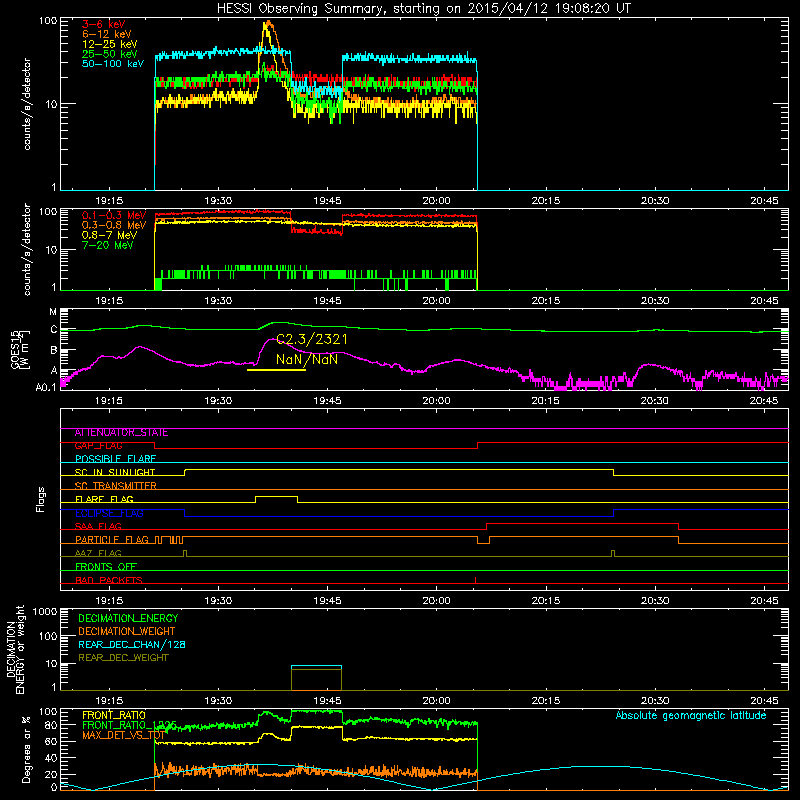The height and width of the screenshot is (800, 800).
Task: Click the DECIMATION_WEIGHT legend label
Action: 127,631
